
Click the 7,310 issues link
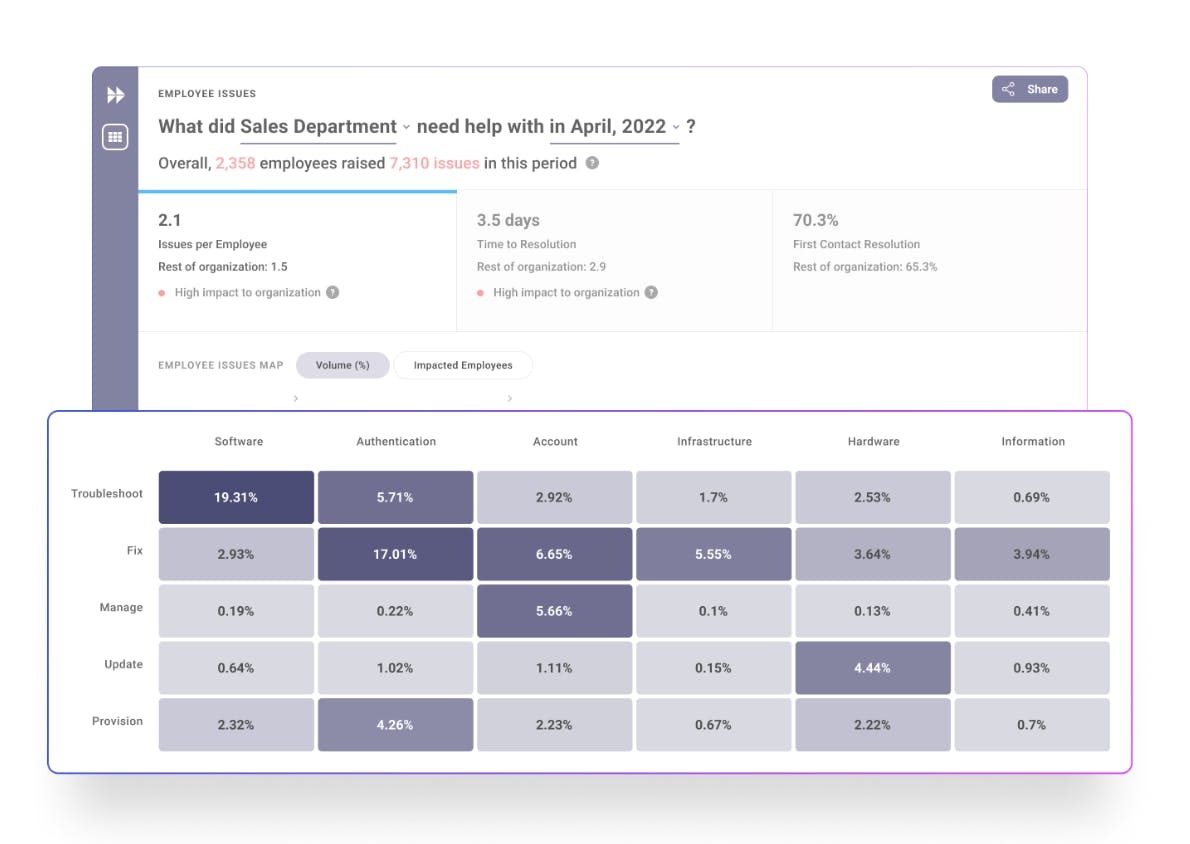pyautogui.click(x=434, y=163)
